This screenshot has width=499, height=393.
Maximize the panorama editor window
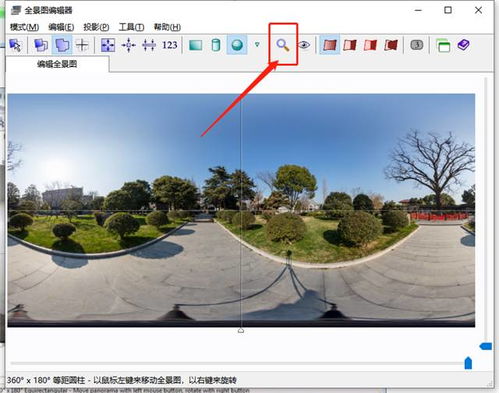[x=448, y=10]
